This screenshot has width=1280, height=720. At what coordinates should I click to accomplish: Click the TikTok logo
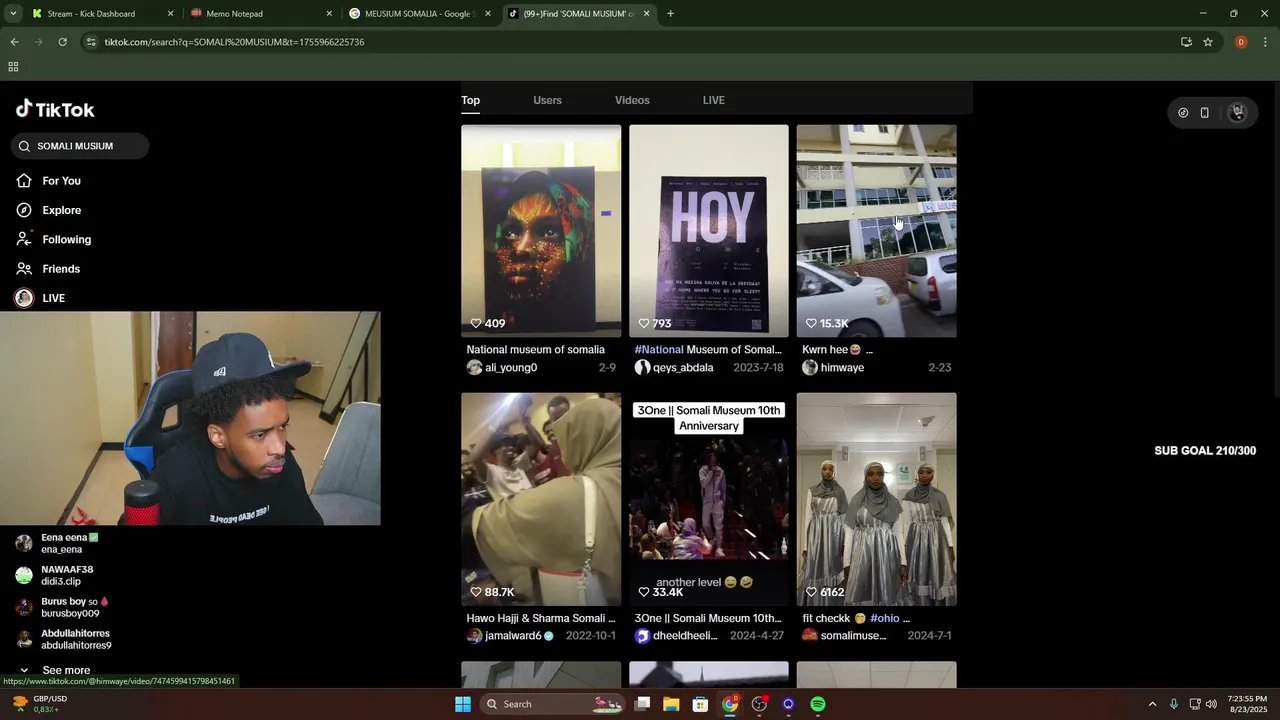55,109
